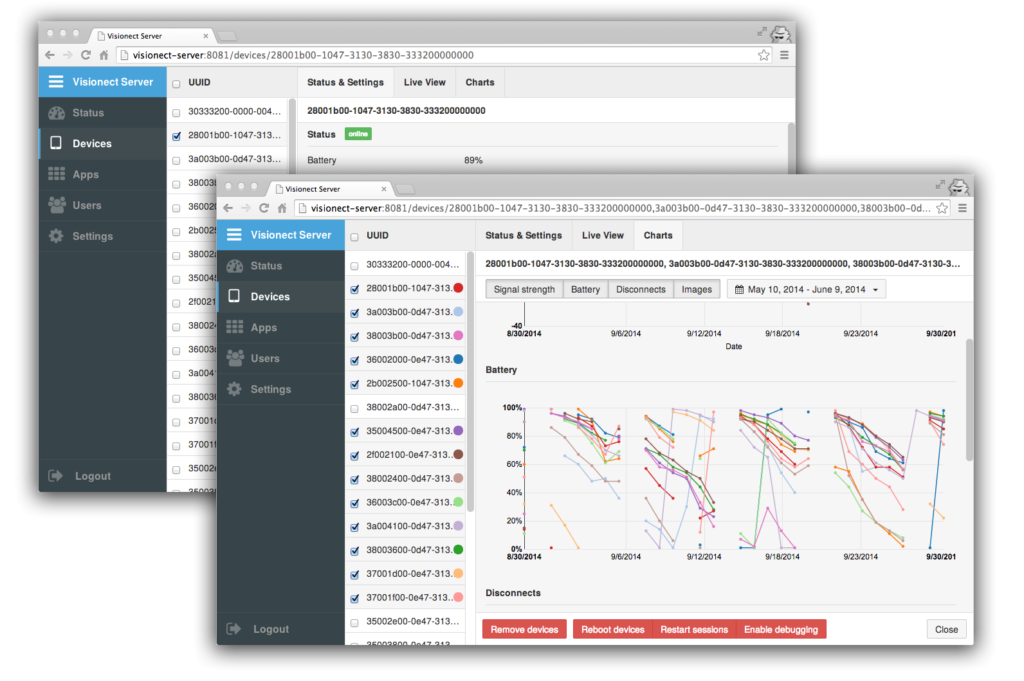Open the front browser's Chrome menu icon
1024x681 pixels.
[962, 208]
